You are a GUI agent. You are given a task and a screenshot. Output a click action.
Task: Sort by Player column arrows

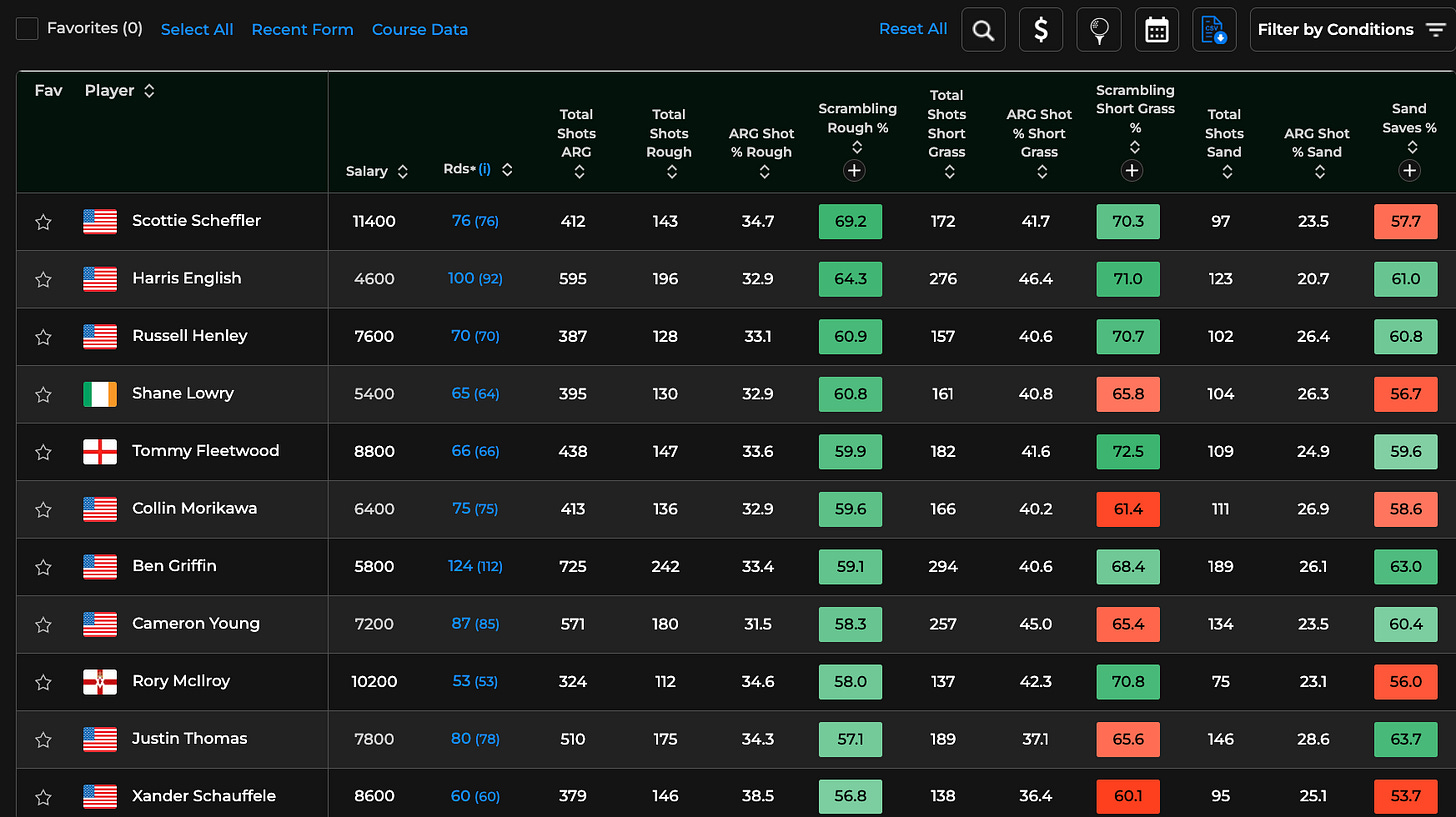(x=149, y=91)
